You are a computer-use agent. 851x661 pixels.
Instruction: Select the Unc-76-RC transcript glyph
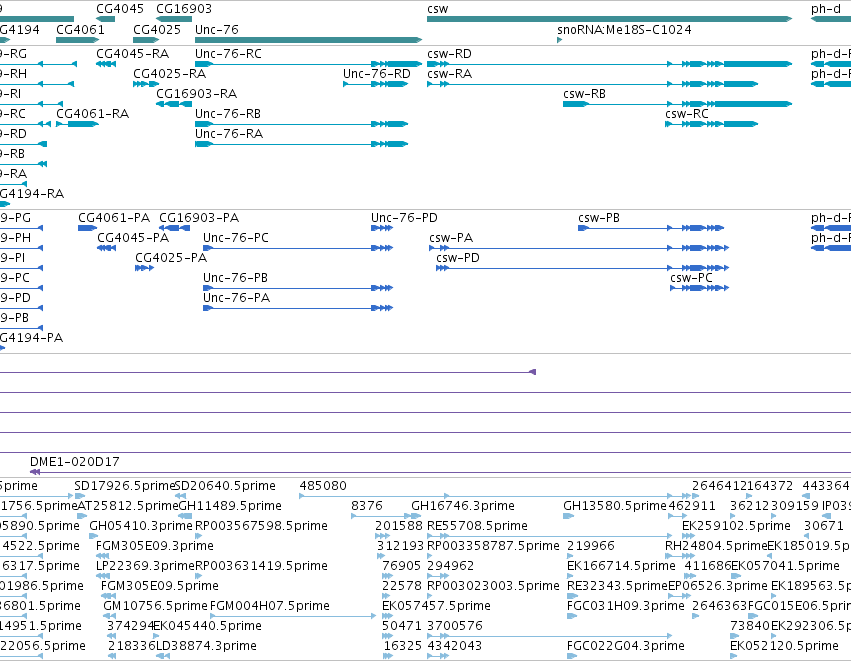point(308,64)
